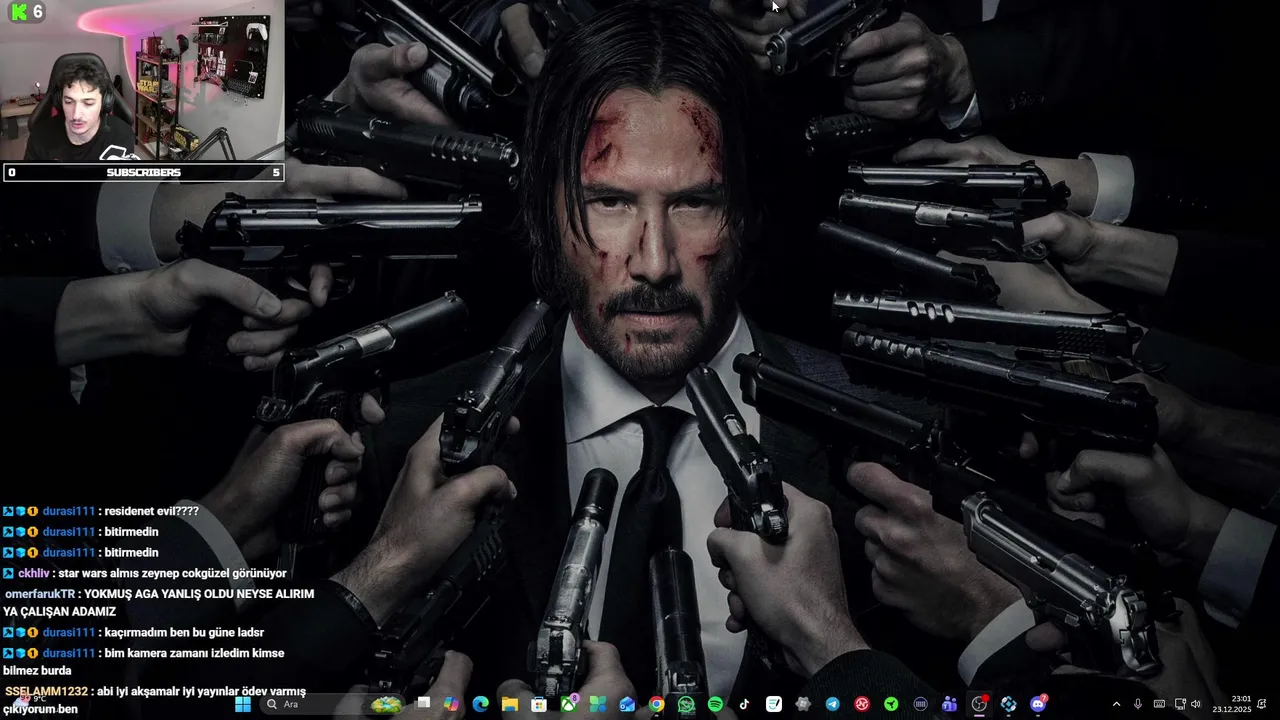Click the message 'bim kamera zamanı izledim kimse'
This screenshot has width=1280, height=720.
[x=194, y=653]
